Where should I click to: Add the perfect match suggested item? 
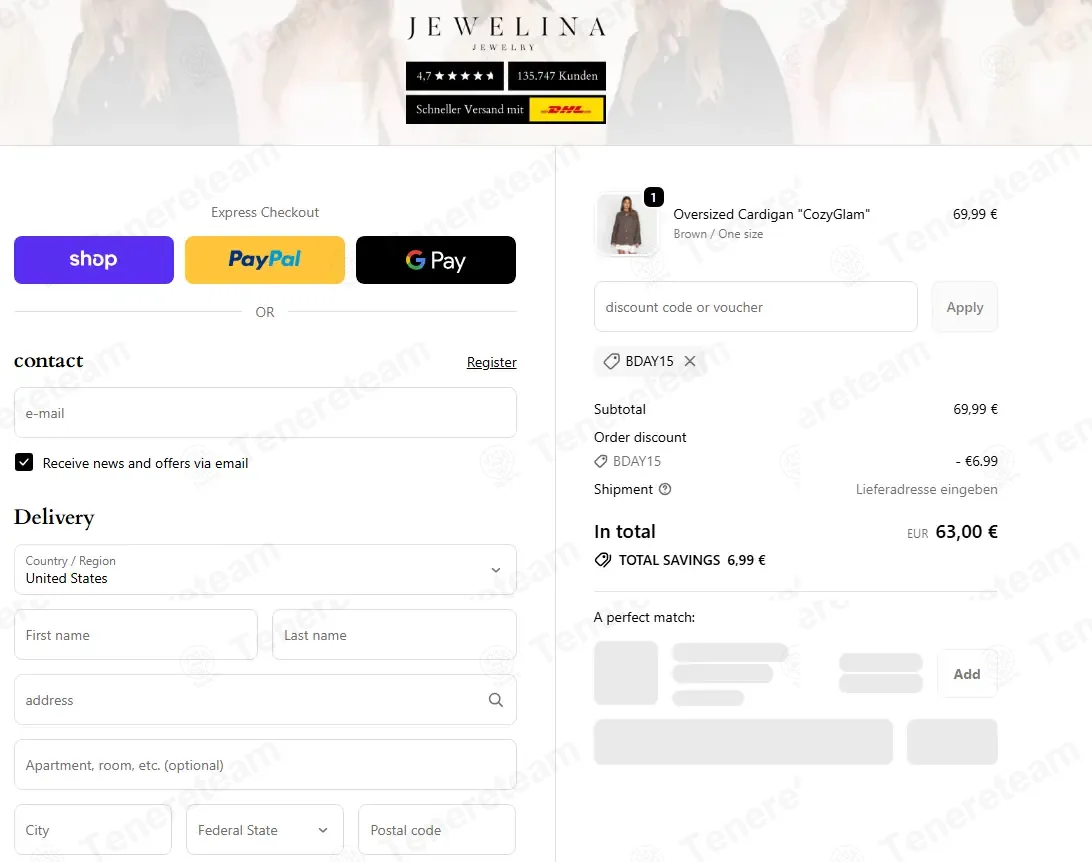(x=967, y=674)
